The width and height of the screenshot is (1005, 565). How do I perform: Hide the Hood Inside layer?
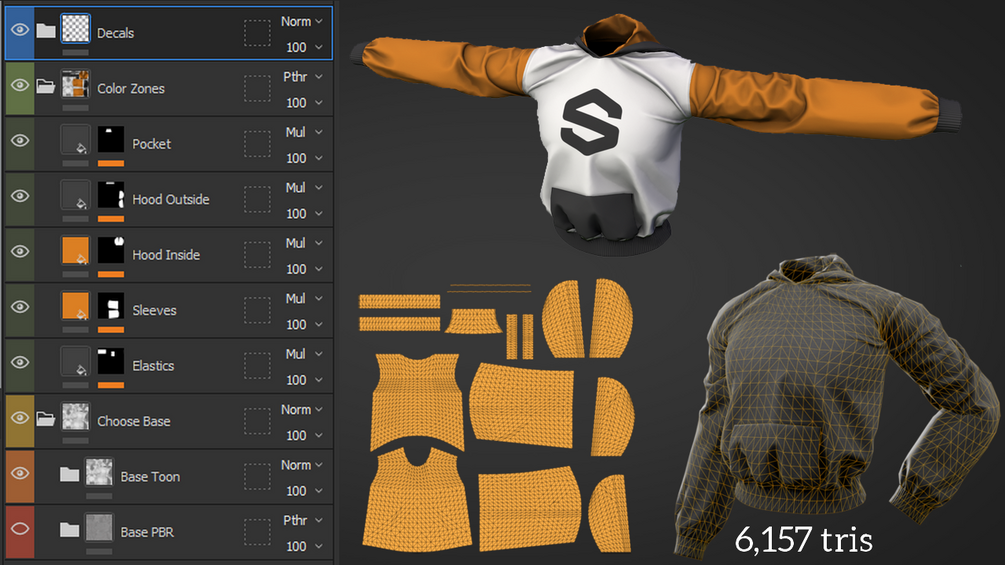20,251
